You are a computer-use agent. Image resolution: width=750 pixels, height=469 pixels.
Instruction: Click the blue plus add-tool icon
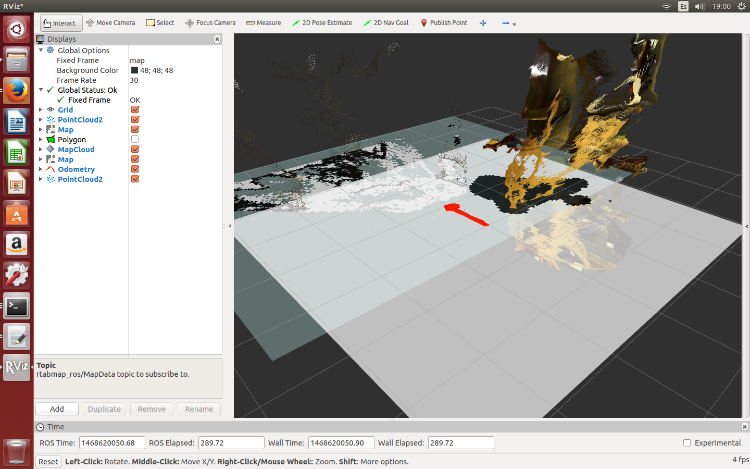click(484, 22)
